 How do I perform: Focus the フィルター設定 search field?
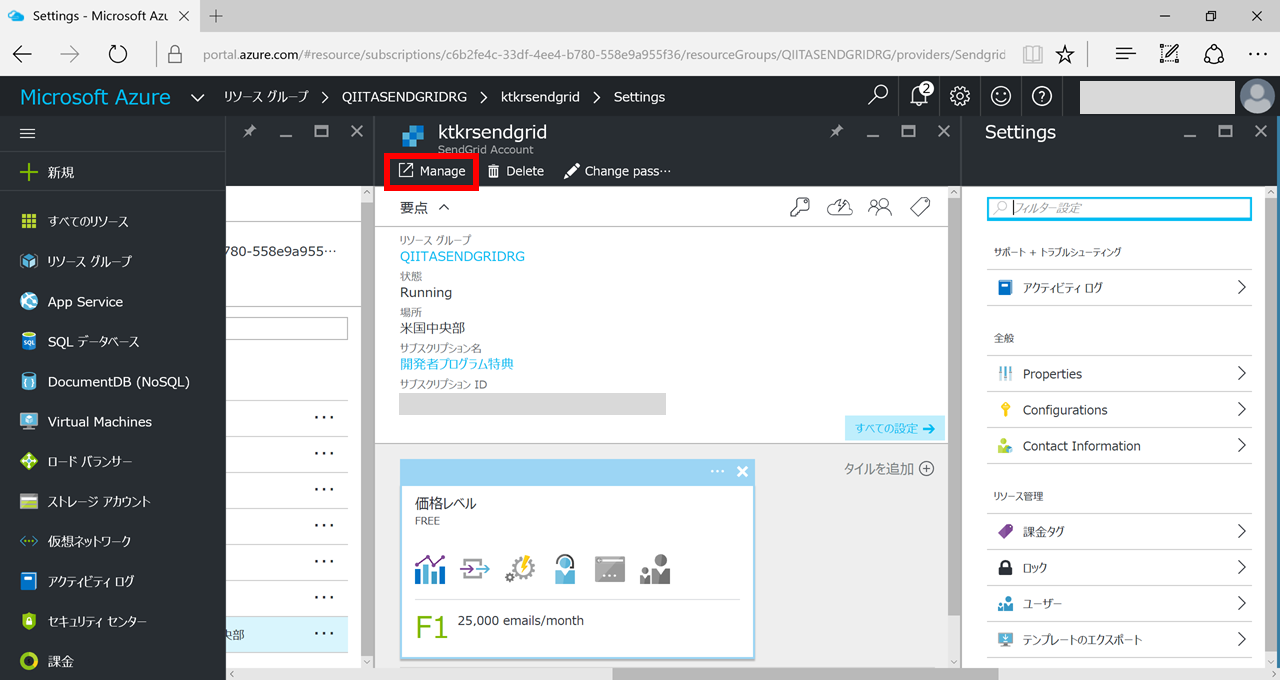[x=1119, y=208]
